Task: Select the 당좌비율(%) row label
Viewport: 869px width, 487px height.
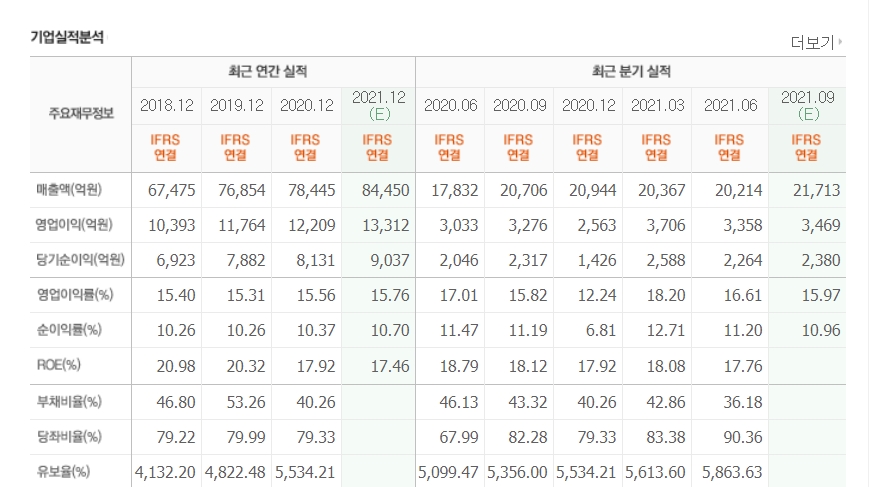Action: (x=69, y=436)
